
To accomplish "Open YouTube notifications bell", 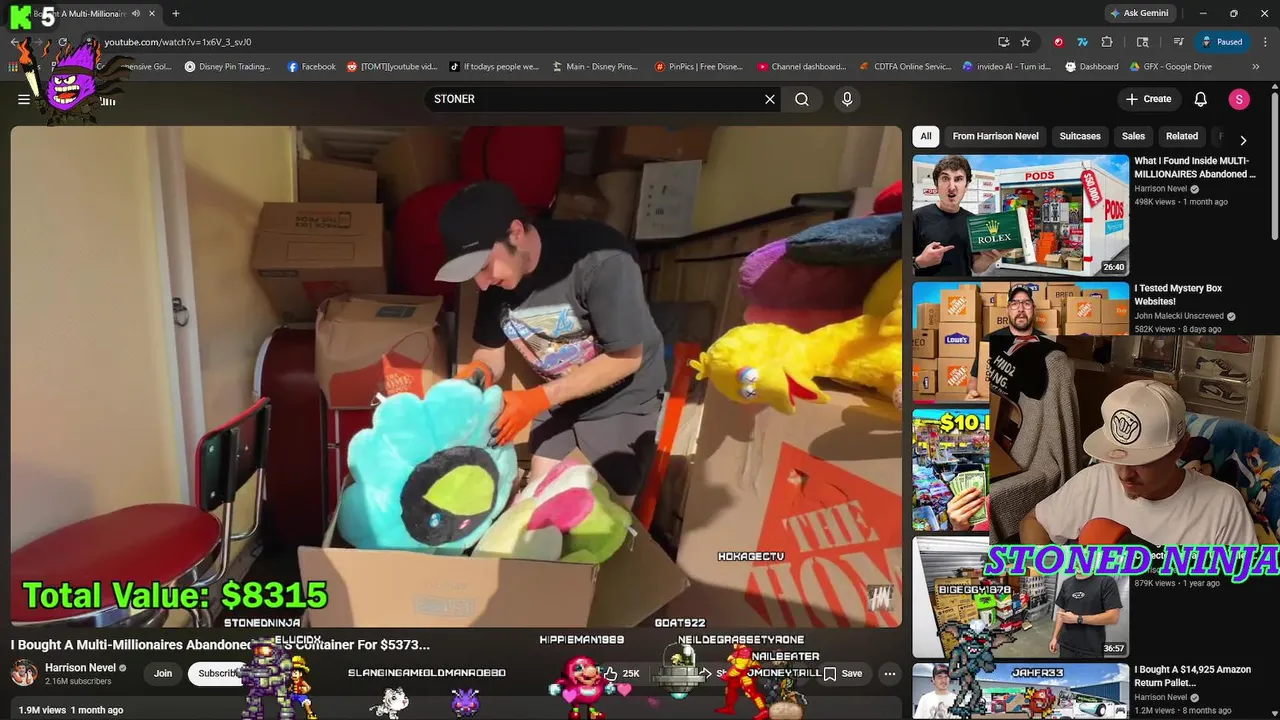I will point(1201,99).
